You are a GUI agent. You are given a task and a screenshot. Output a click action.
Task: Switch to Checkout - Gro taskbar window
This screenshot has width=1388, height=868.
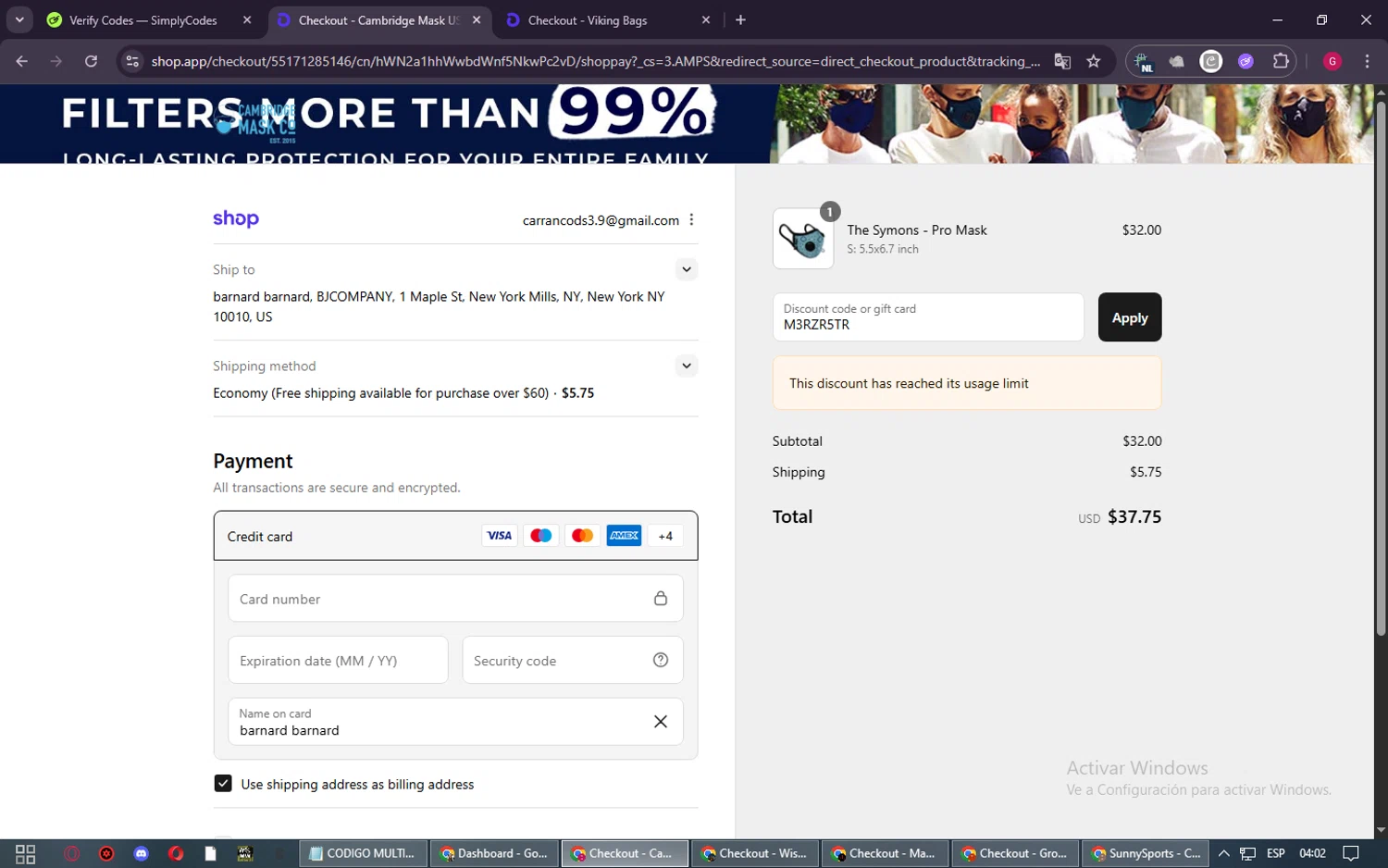tap(1016, 853)
